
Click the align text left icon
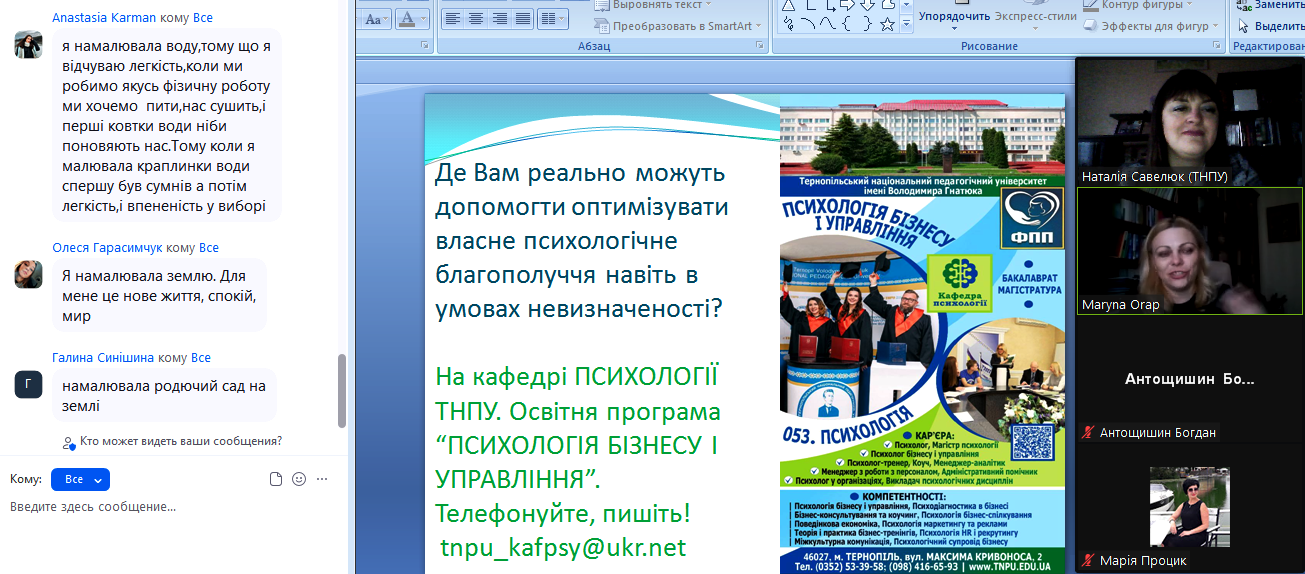[453, 19]
